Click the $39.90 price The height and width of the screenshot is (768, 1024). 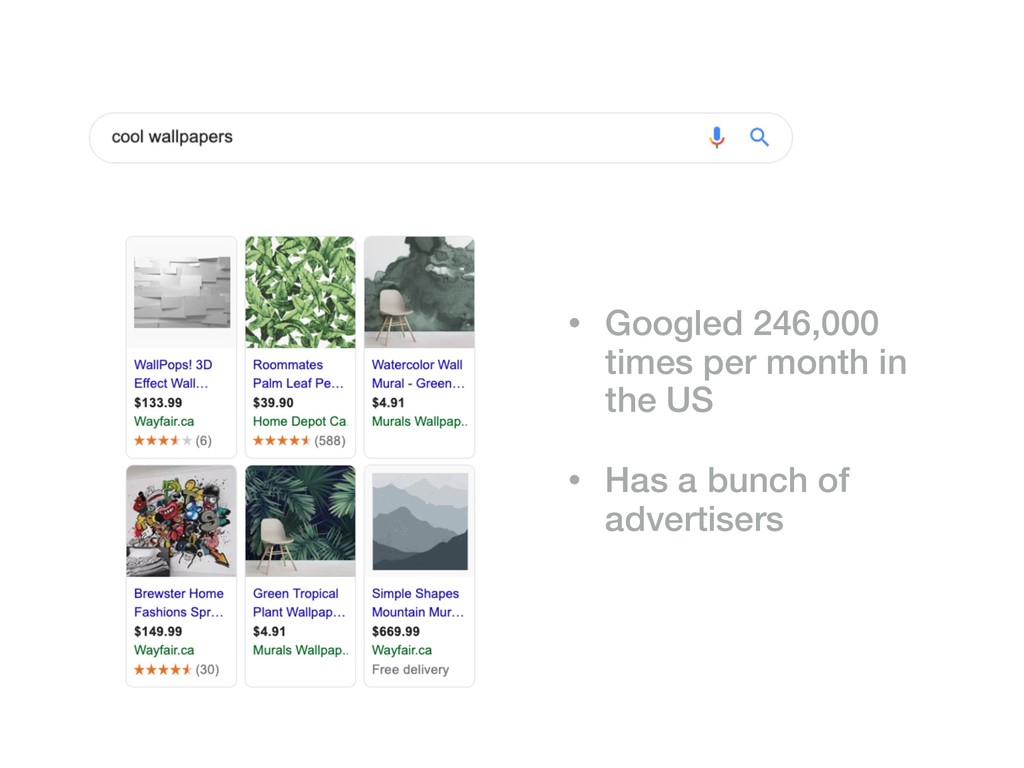273,403
